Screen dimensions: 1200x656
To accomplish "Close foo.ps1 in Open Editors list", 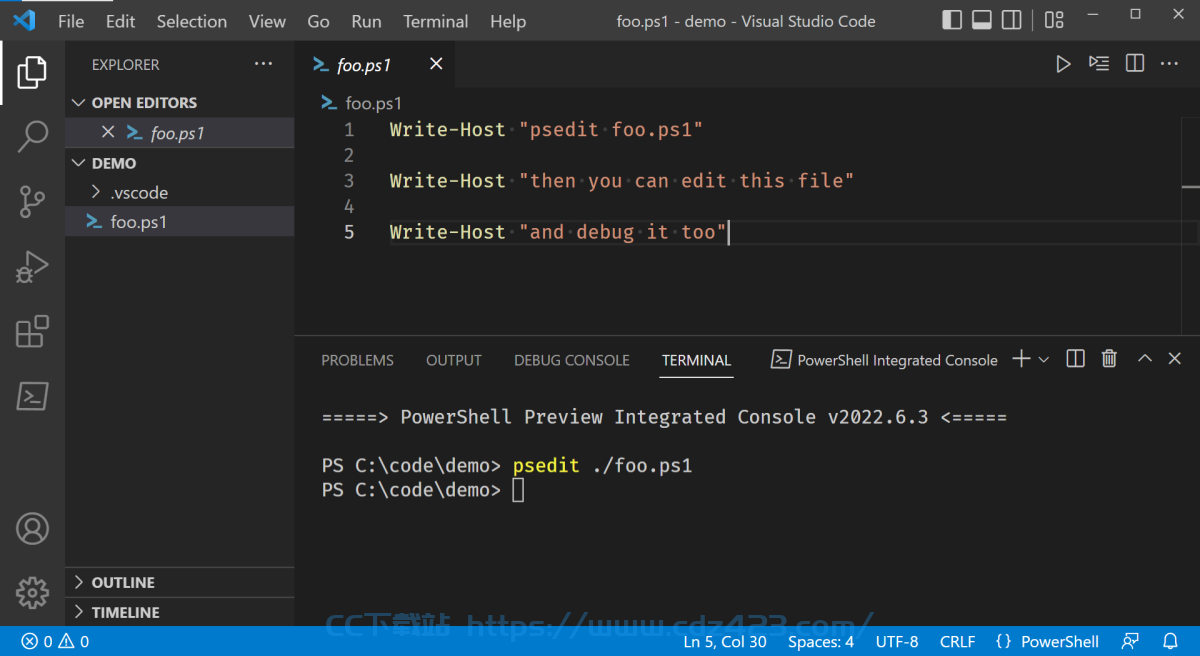I will (108, 132).
